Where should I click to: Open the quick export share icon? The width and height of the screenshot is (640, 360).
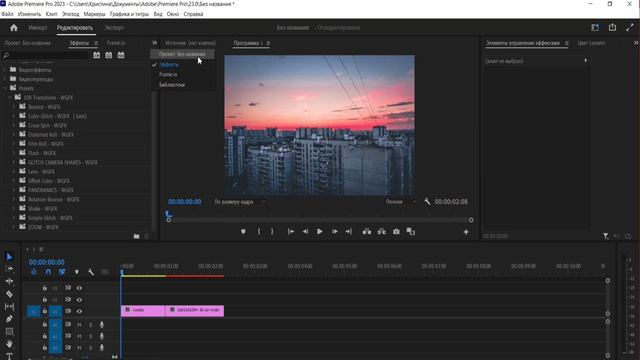[612, 27]
